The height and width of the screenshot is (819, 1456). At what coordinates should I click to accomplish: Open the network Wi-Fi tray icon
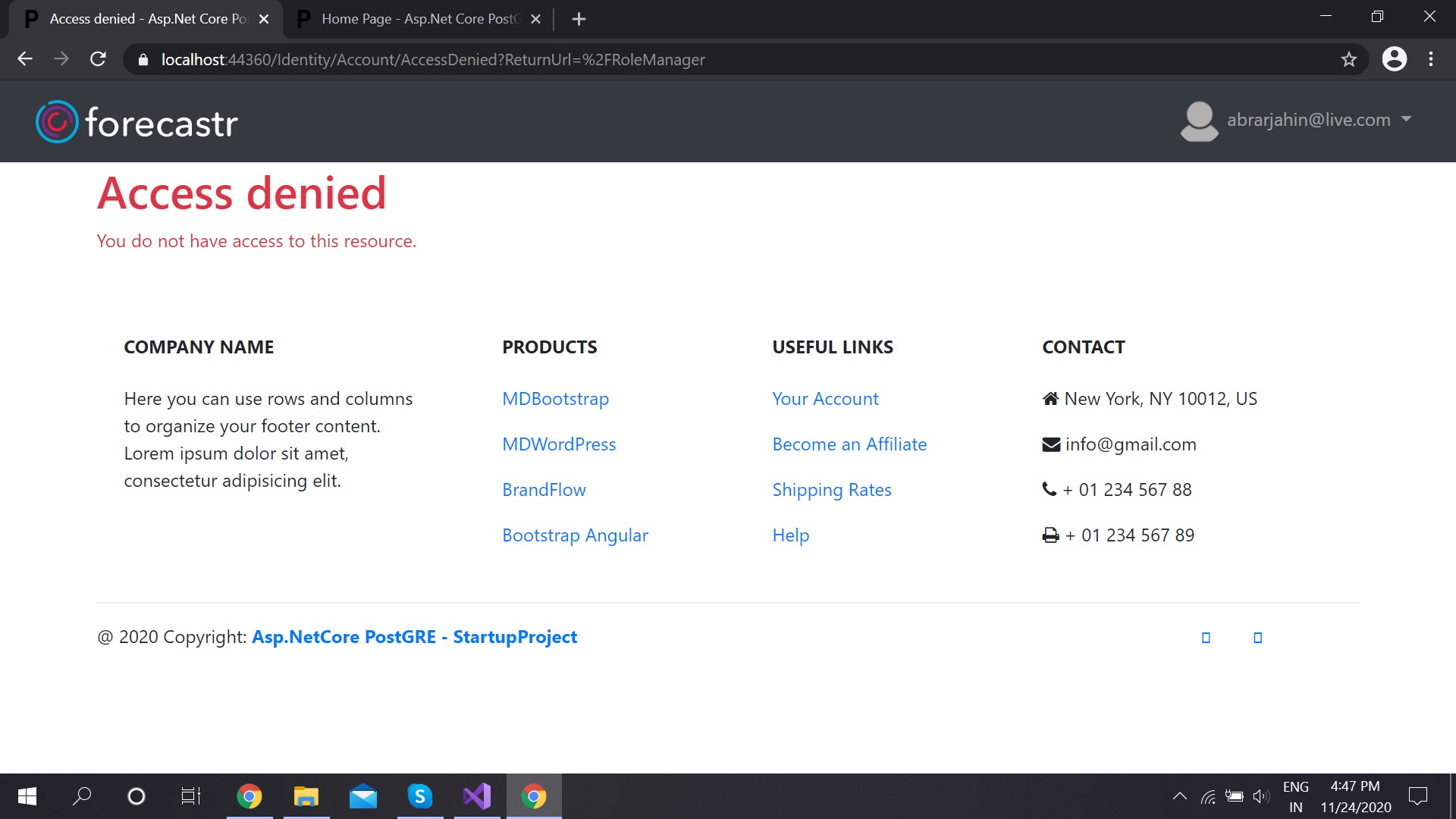point(1208,796)
